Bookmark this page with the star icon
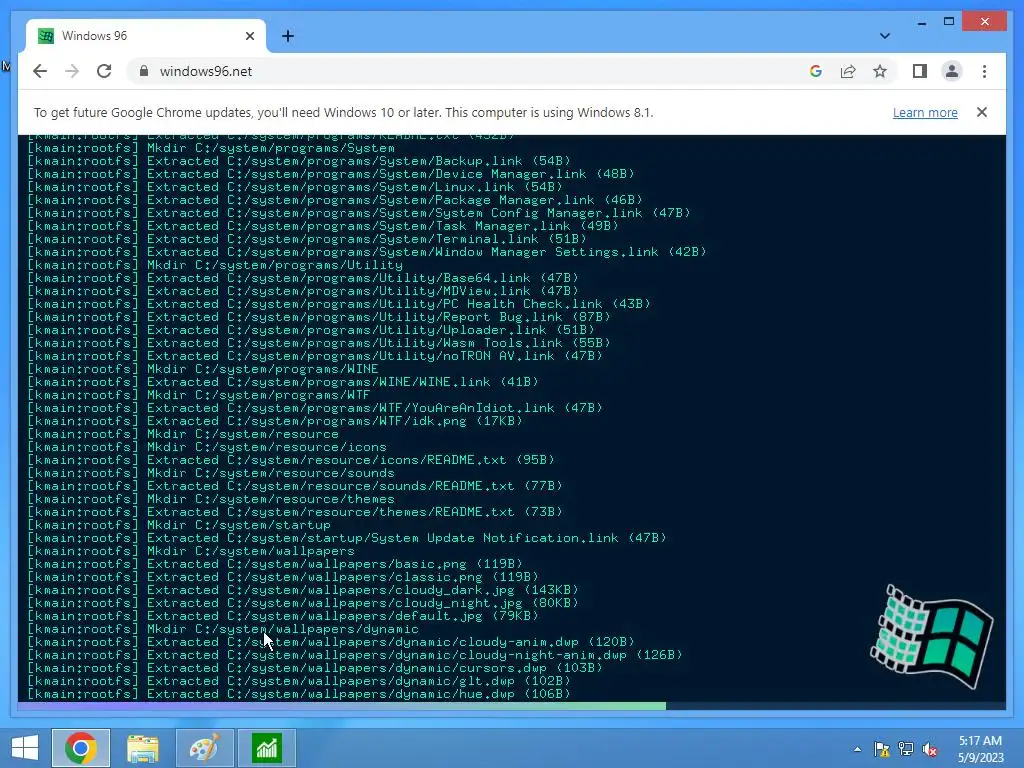This screenshot has height=768, width=1024. [880, 71]
